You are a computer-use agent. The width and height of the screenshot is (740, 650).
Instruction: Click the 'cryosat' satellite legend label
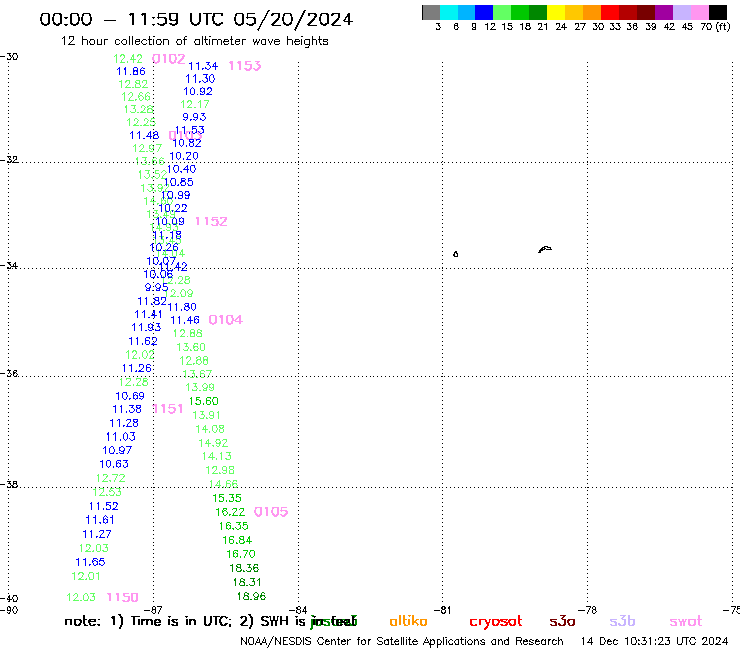click(496, 621)
